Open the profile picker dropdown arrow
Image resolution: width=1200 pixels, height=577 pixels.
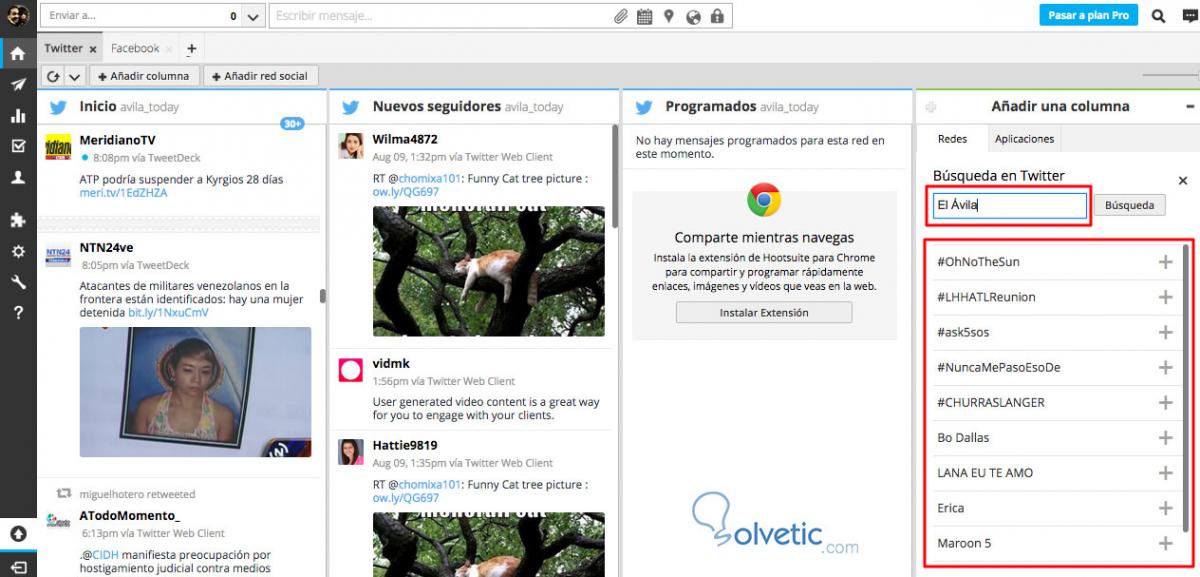[x=253, y=16]
